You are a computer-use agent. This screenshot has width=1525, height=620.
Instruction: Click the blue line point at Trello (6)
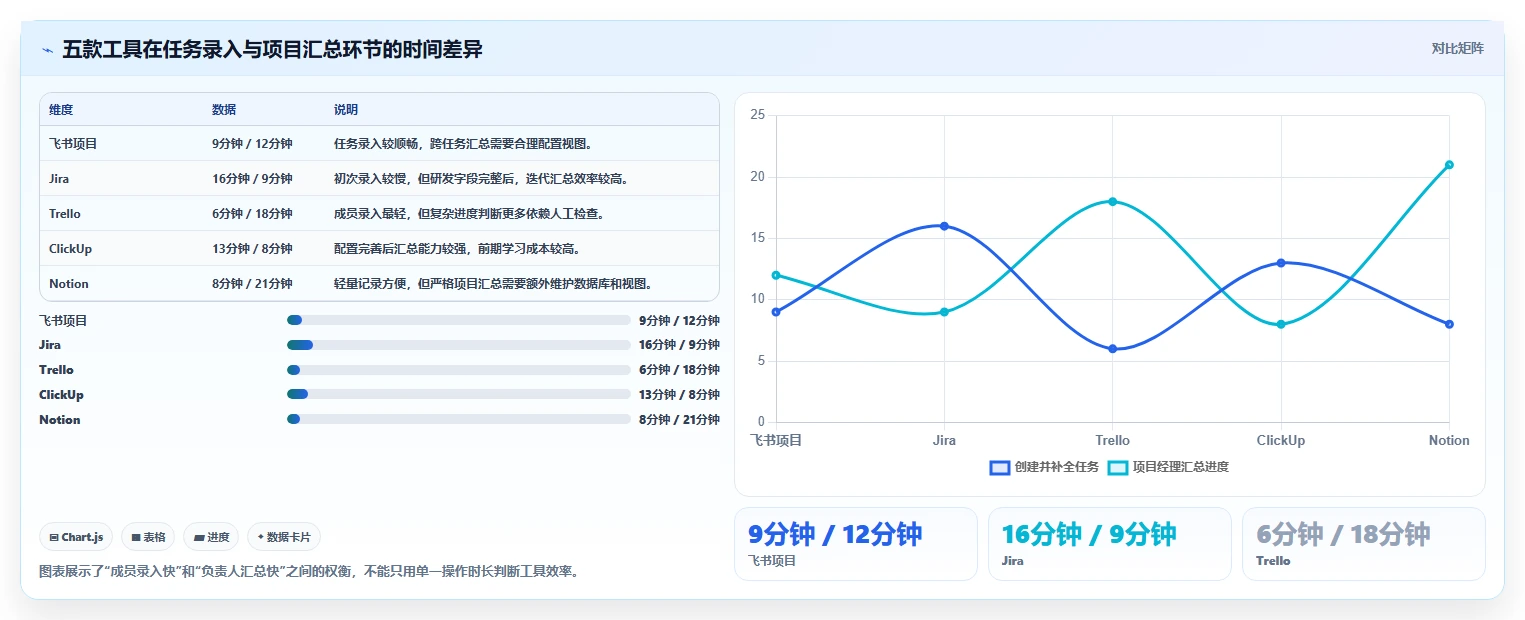(1112, 349)
